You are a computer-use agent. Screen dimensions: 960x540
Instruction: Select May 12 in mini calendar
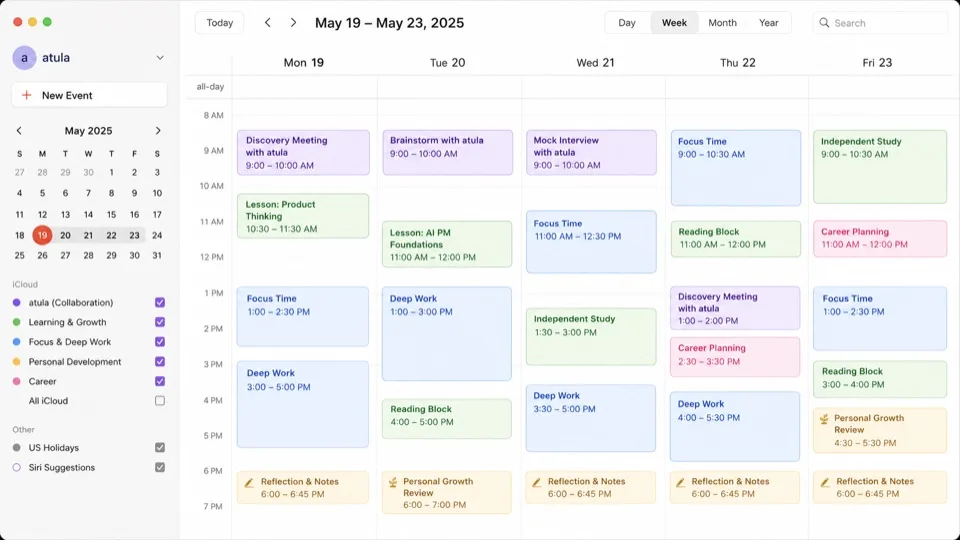[x=42, y=214]
